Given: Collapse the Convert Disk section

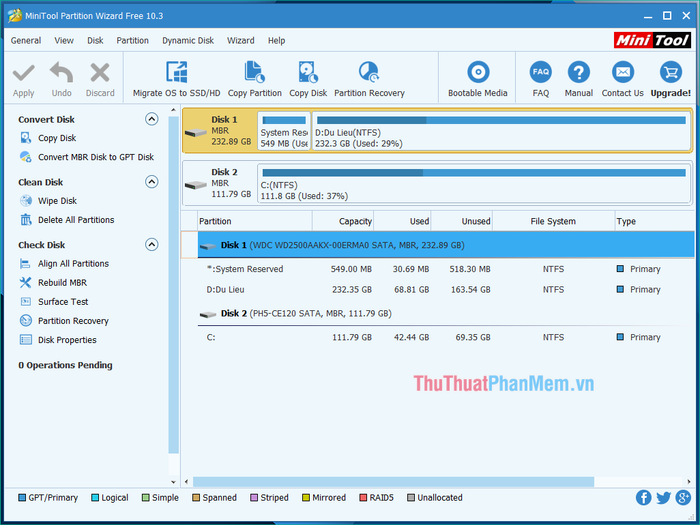Looking at the screenshot, I should (152, 119).
